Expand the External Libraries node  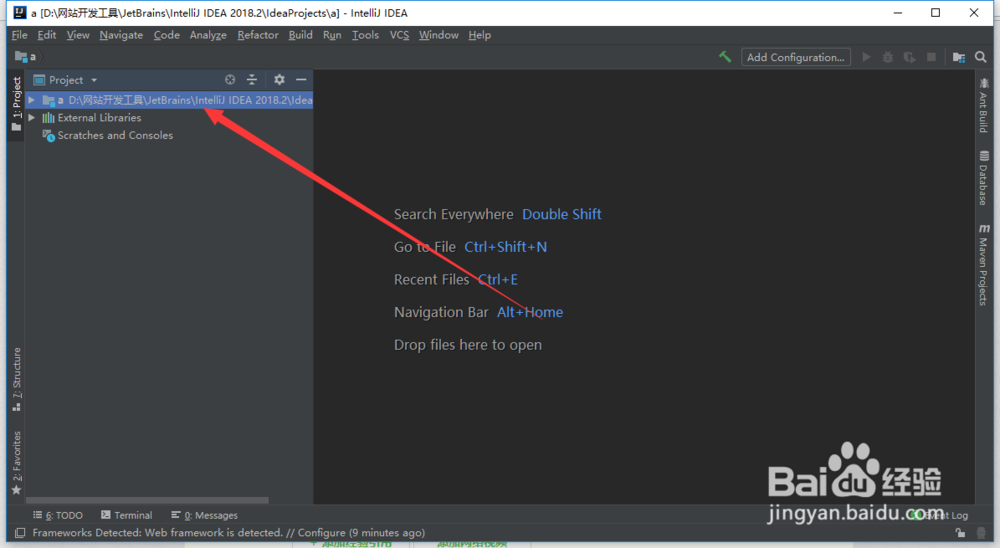(x=31, y=117)
